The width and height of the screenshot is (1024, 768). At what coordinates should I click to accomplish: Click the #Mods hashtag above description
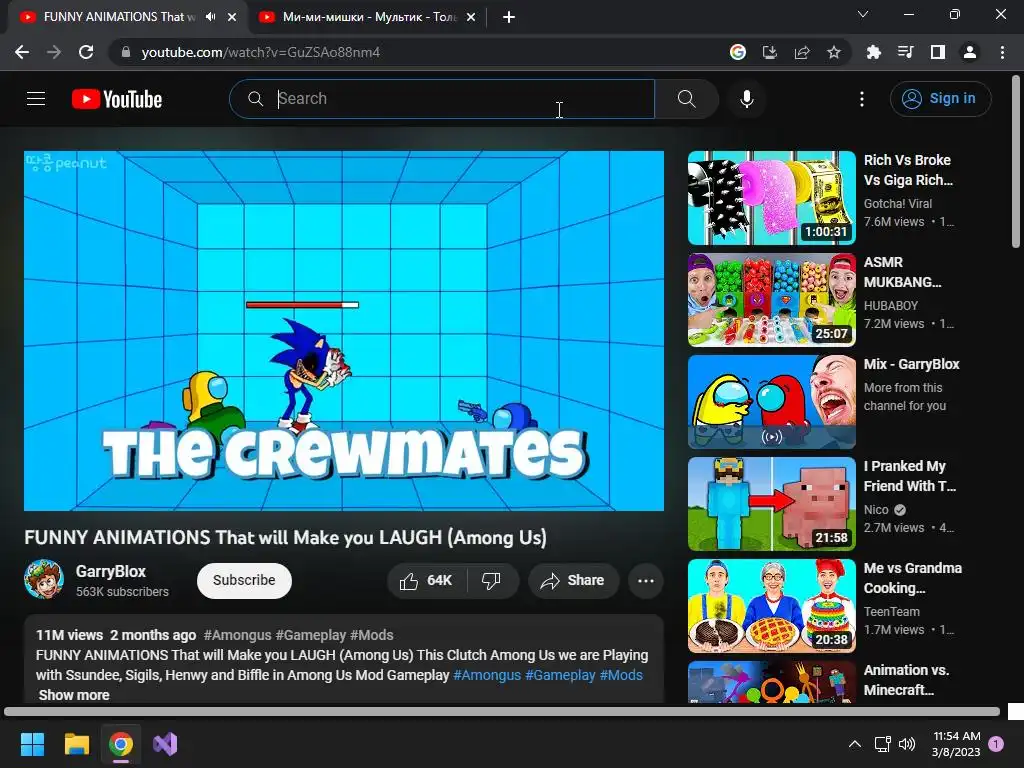coord(372,635)
